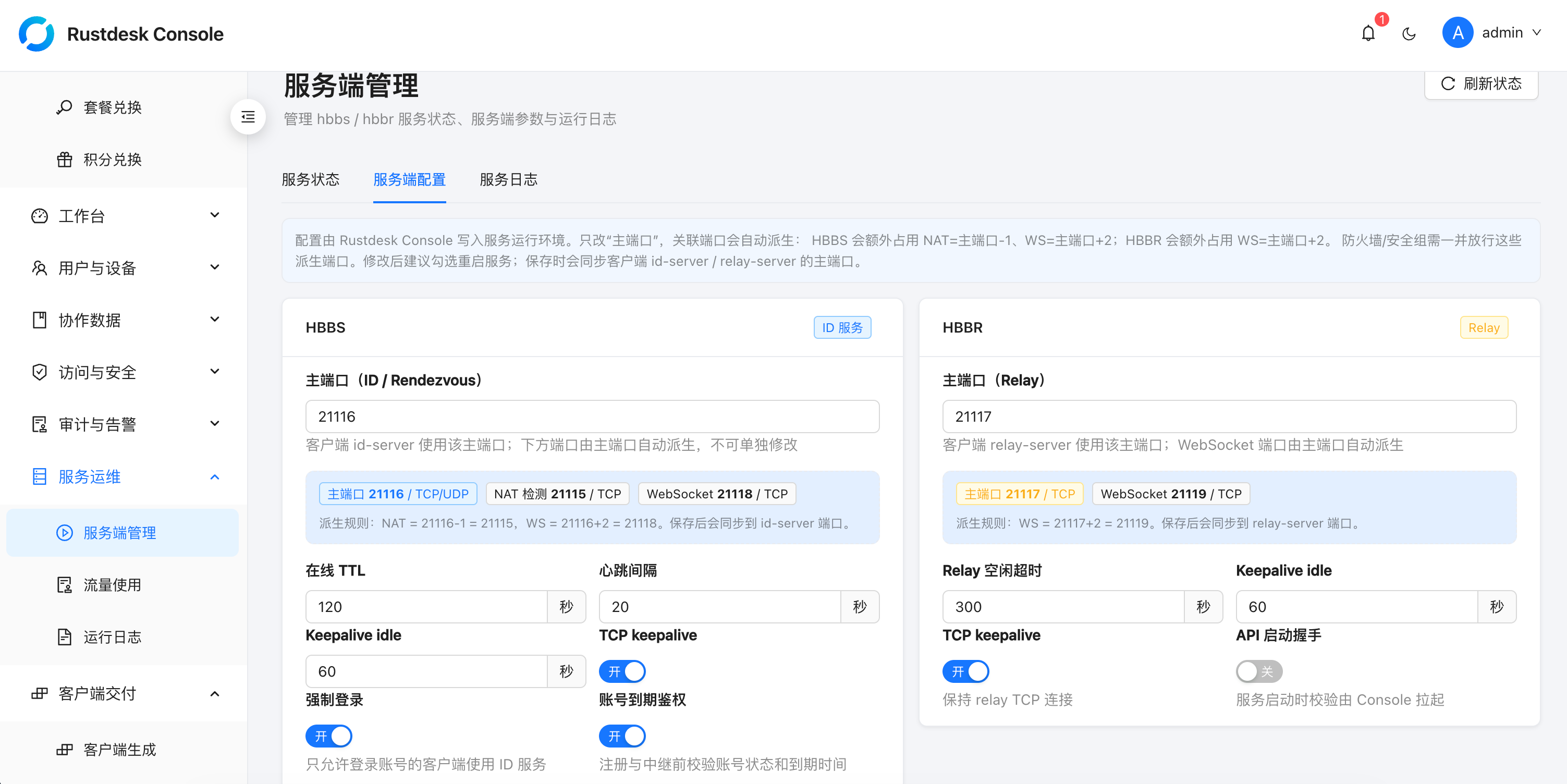Click the 客户端交付 devices icon

(x=40, y=693)
